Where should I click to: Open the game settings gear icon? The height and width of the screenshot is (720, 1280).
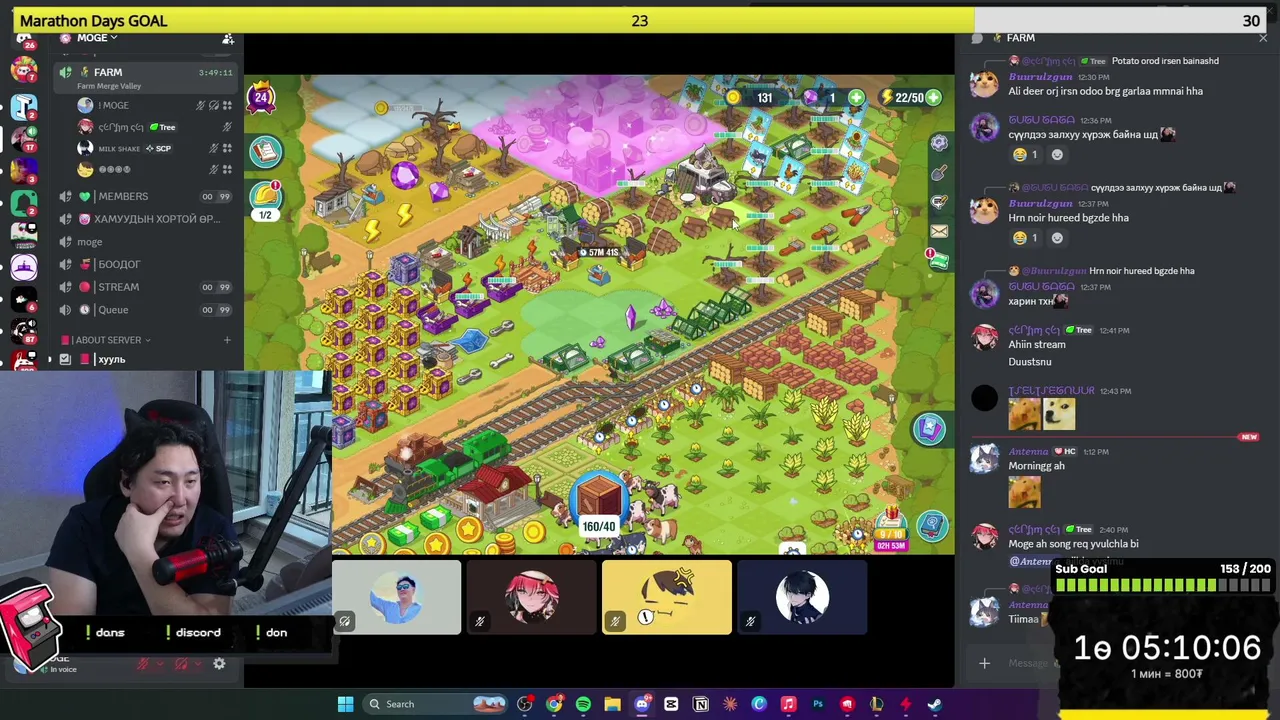(939, 143)
